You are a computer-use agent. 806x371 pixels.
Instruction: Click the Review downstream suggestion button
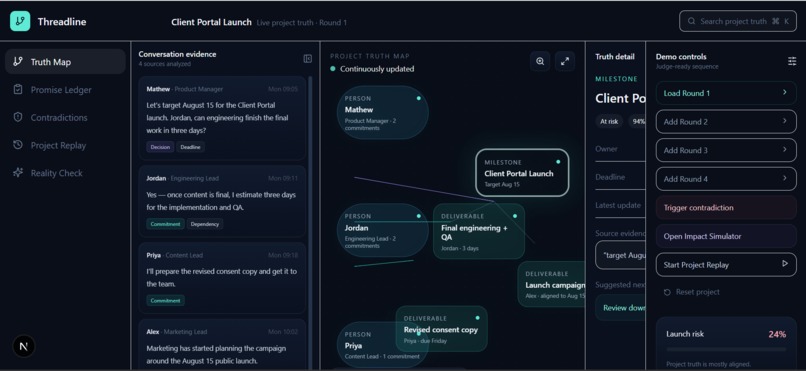tap(620, 308)
